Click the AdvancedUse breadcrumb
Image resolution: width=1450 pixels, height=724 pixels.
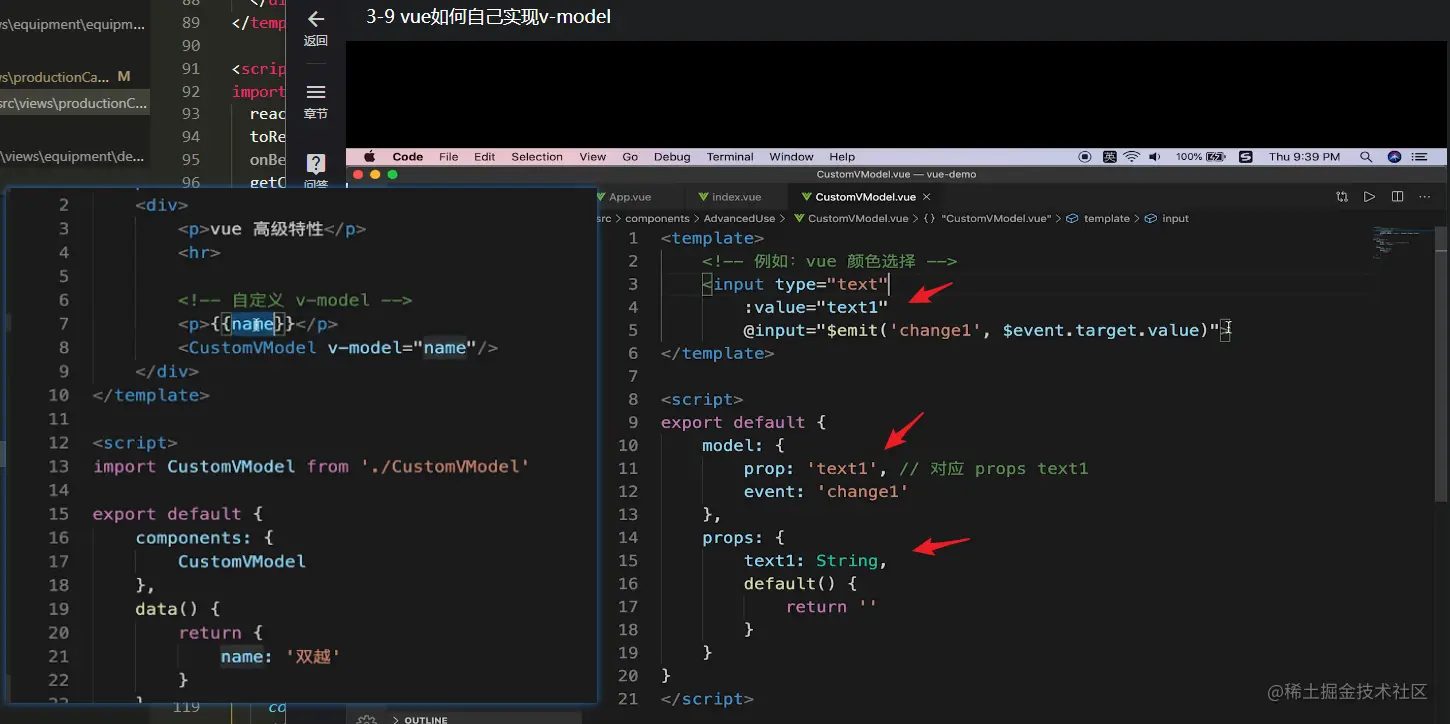point(739,218)
